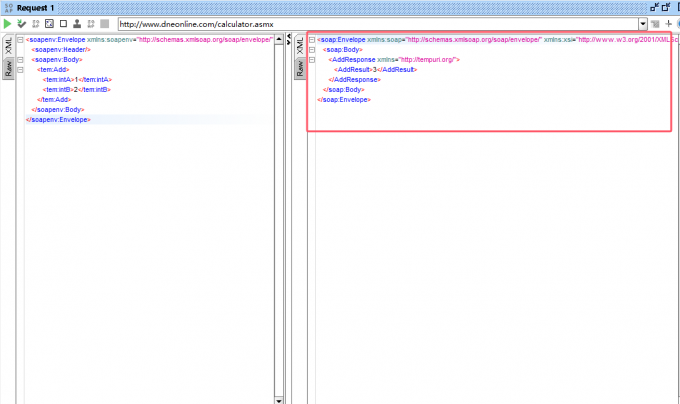This screenshot has width=680, height=404.
Task: Click request editor scrollbar up arrow
Action: tap(279, 40)
